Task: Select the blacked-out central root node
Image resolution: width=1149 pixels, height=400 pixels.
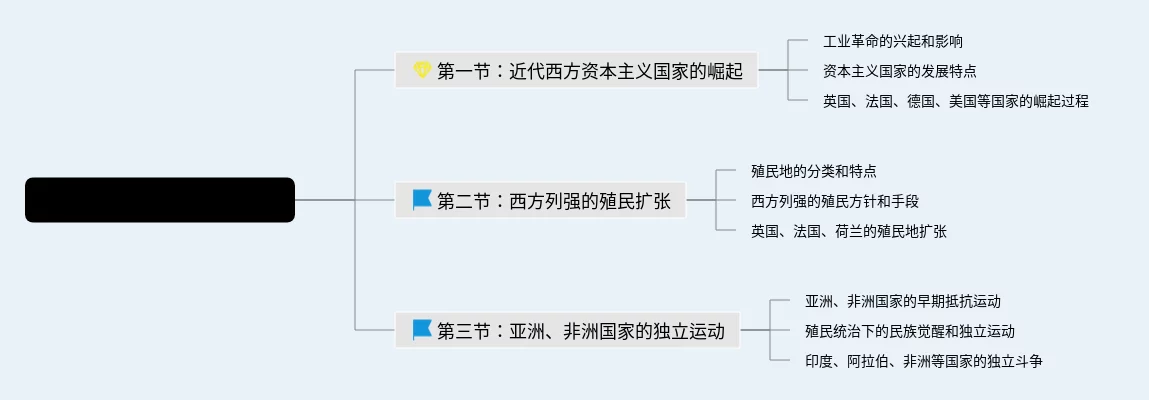Action: click(x=160, y=200)
